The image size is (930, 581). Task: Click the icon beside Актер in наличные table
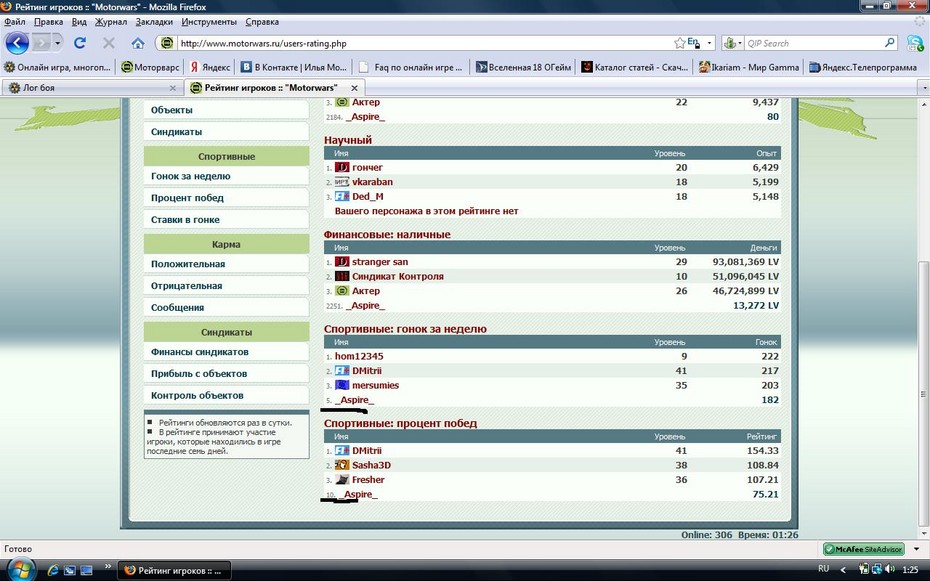tap(342, 290)
